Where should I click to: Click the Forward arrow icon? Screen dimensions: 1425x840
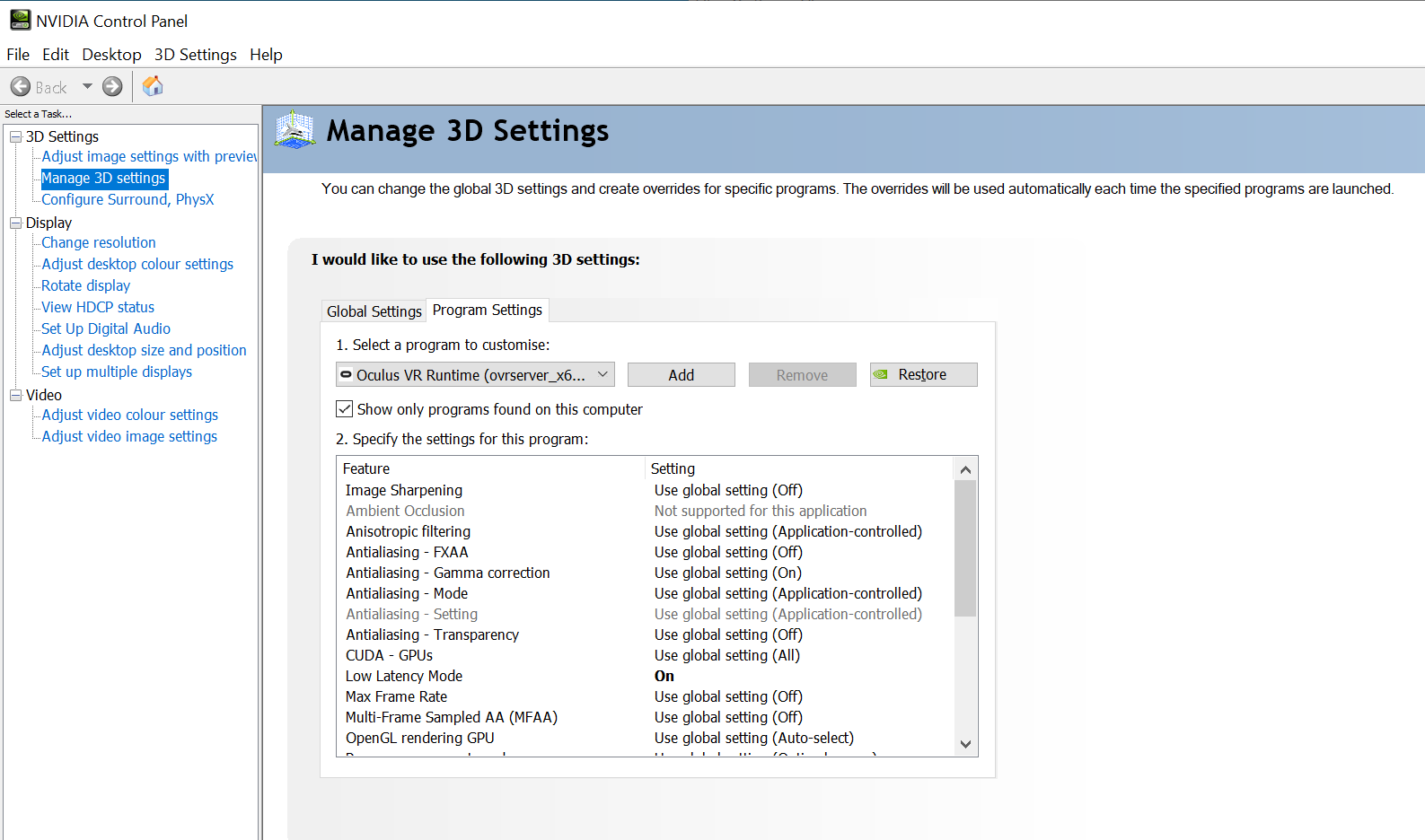(112, 87)
